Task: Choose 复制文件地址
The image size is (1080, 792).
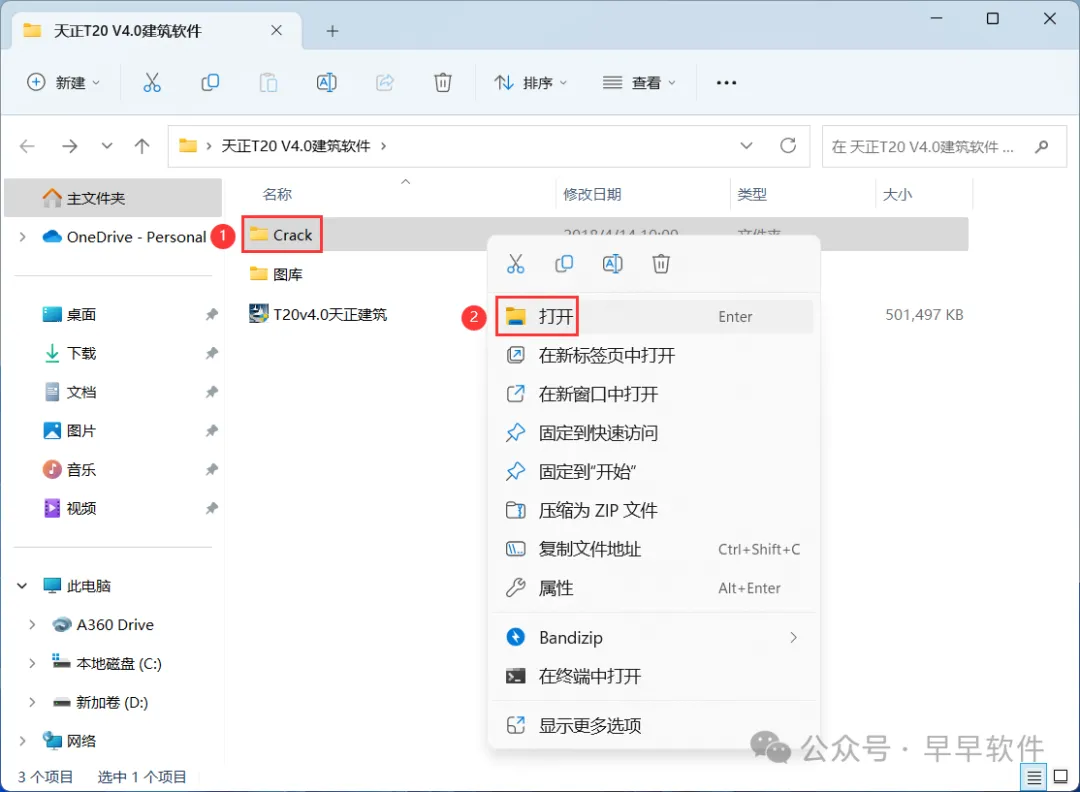Action: [654, 550]
